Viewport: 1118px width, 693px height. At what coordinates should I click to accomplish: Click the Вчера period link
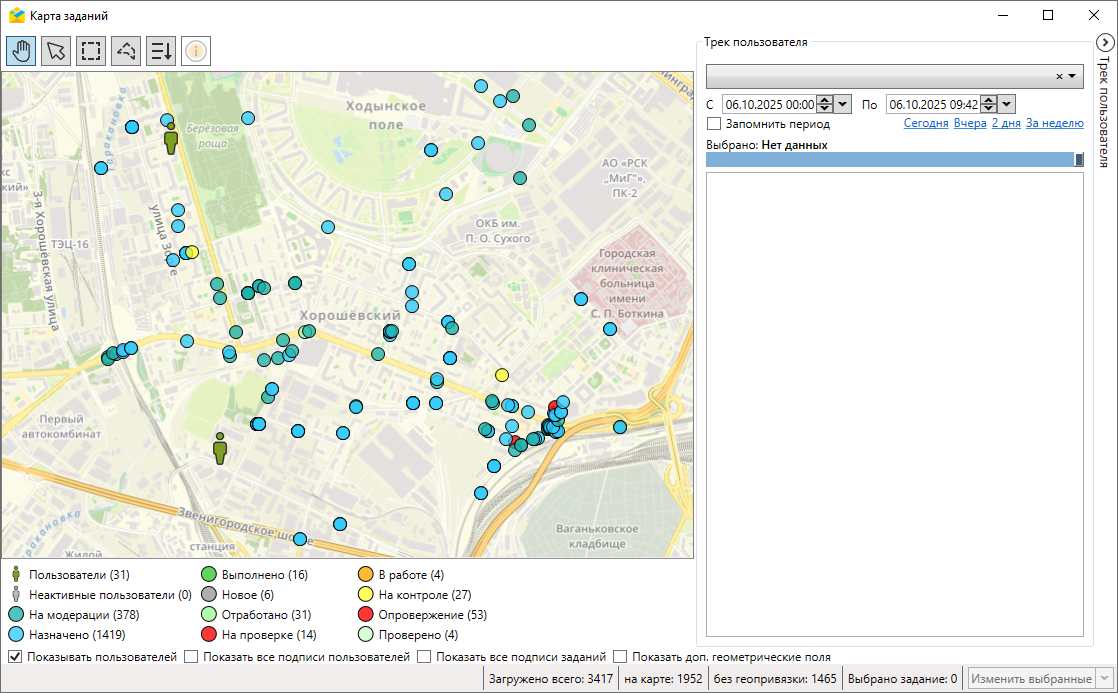coord(969,124)
